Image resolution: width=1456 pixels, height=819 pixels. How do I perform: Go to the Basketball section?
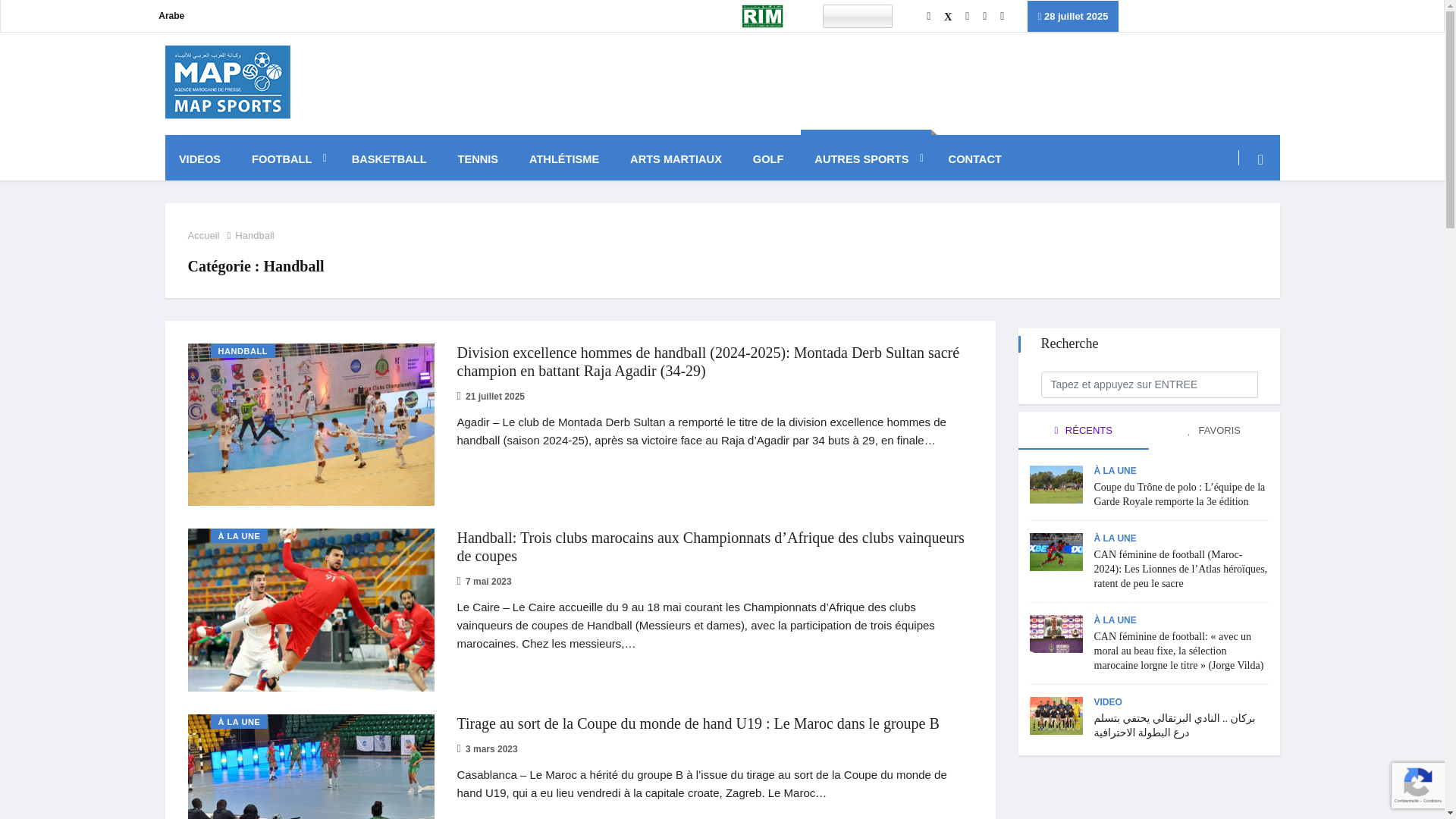click(389, 159)
